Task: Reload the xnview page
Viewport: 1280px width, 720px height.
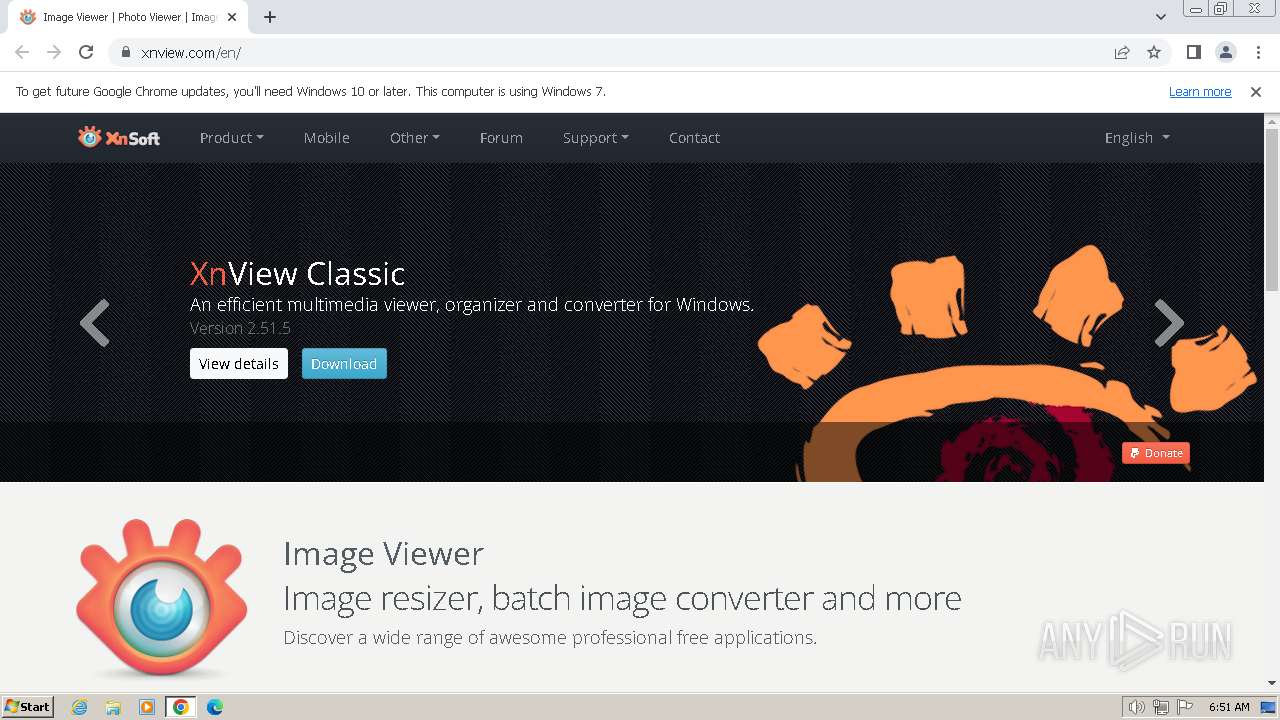Action: (x=86, y=52)
